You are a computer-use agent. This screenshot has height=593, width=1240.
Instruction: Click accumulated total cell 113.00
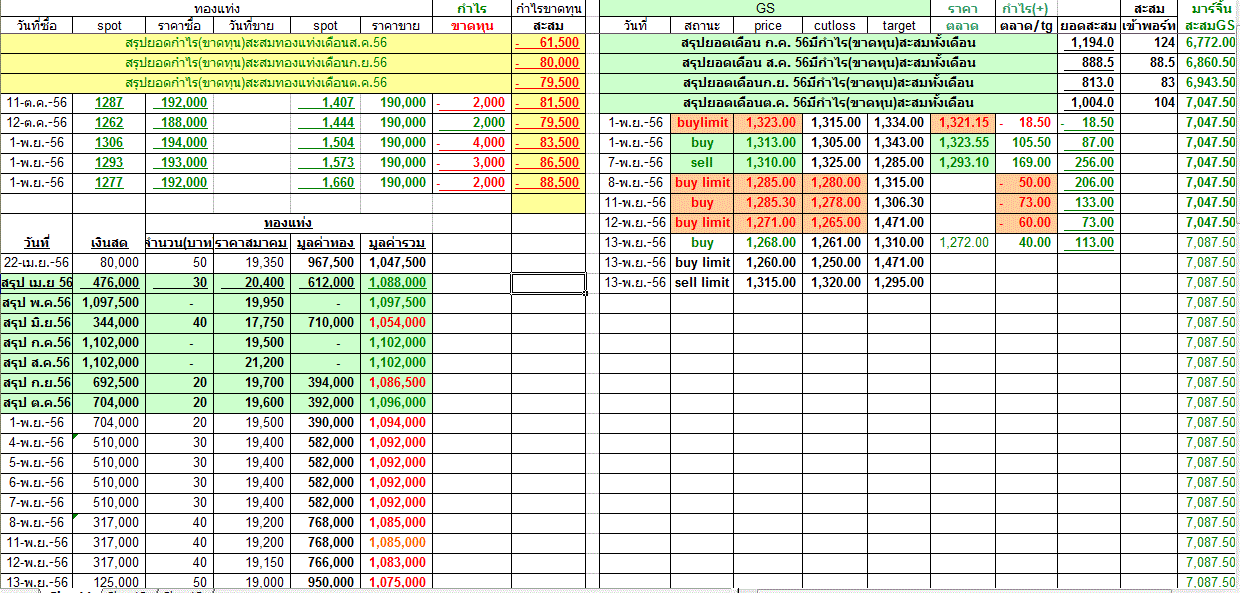(x=1088, y=242)
